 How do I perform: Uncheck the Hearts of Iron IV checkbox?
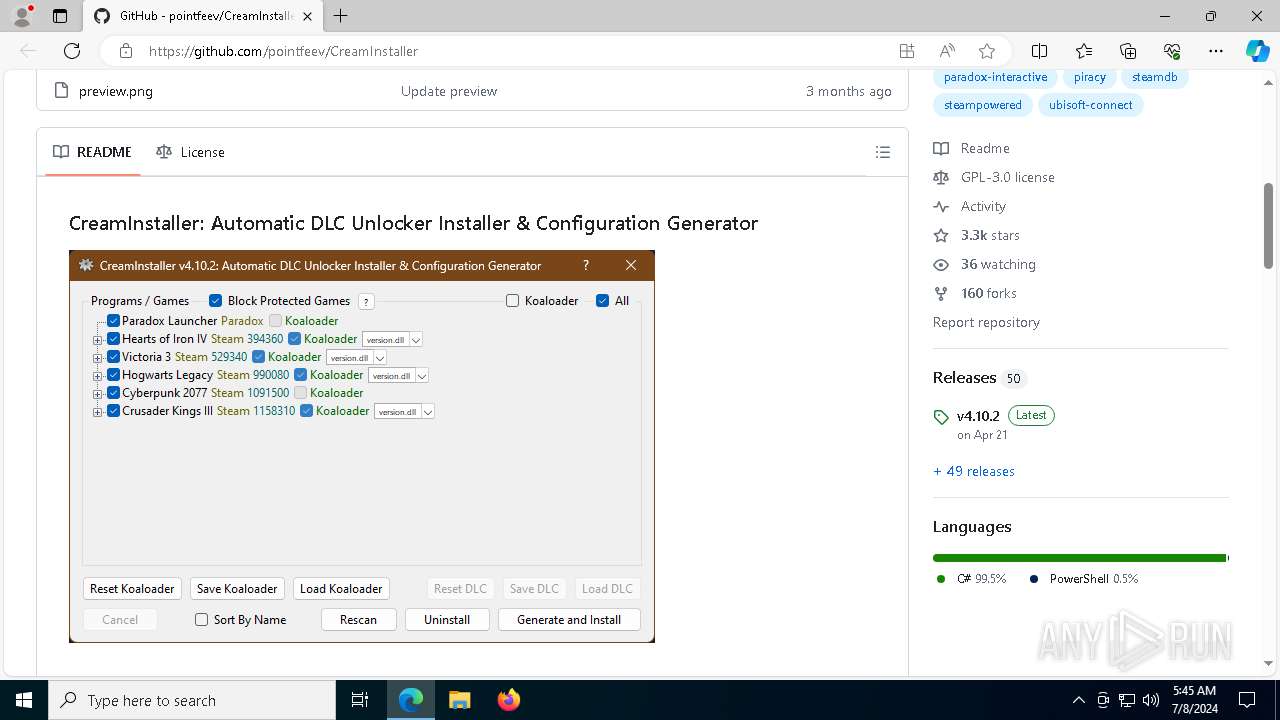click(x=113, y=339)
